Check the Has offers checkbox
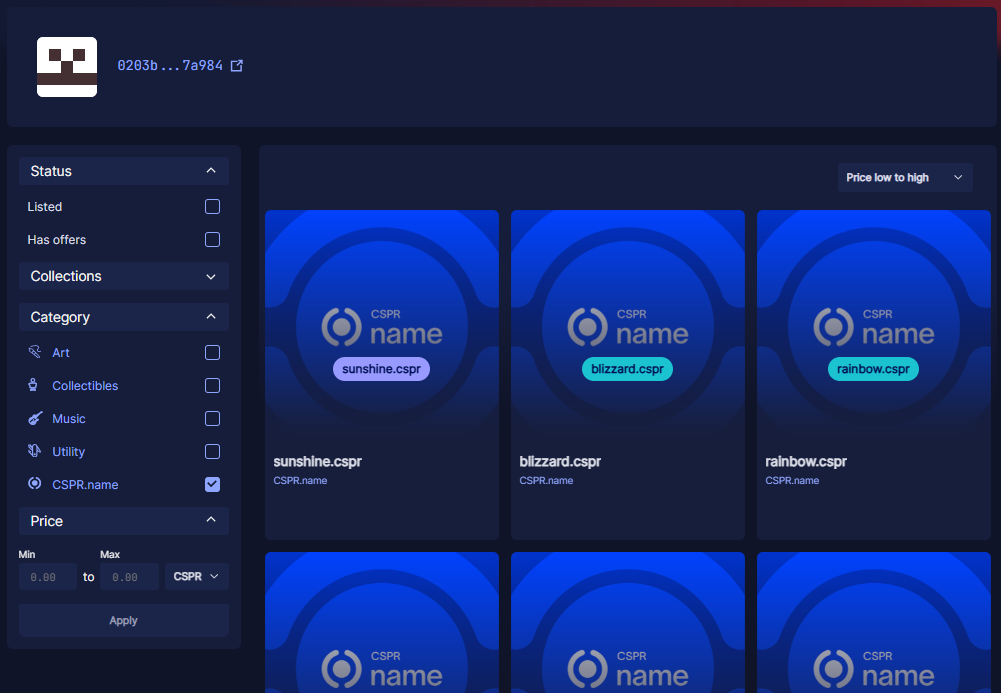 [x=213, y=239]
